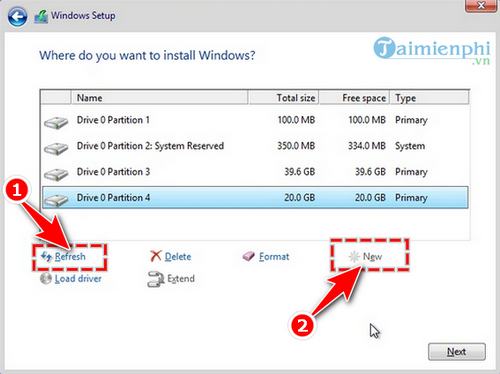Click the 350.0 MB total size cell
500x374 pixels.
(296, 146)
